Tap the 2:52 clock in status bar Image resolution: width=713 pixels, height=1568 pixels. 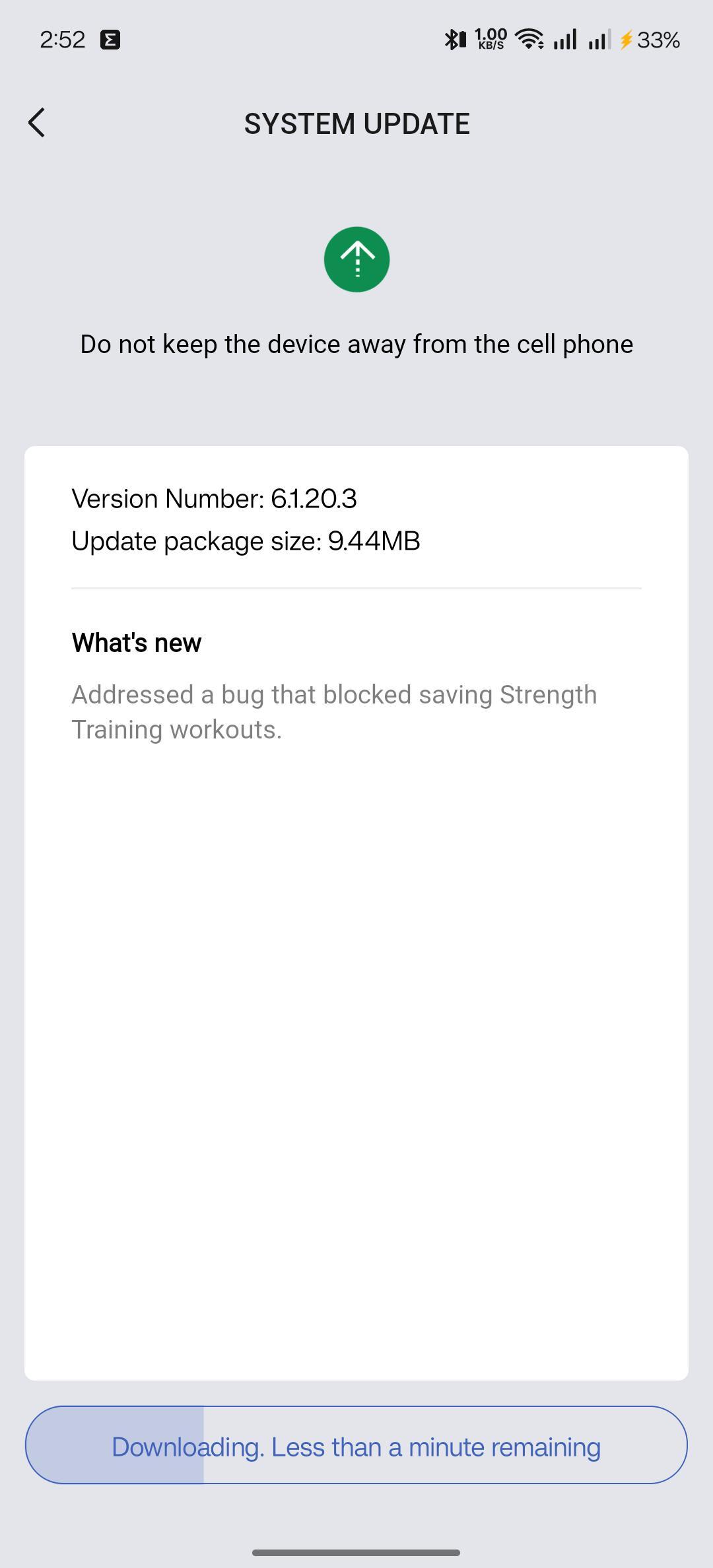[63, 40]
